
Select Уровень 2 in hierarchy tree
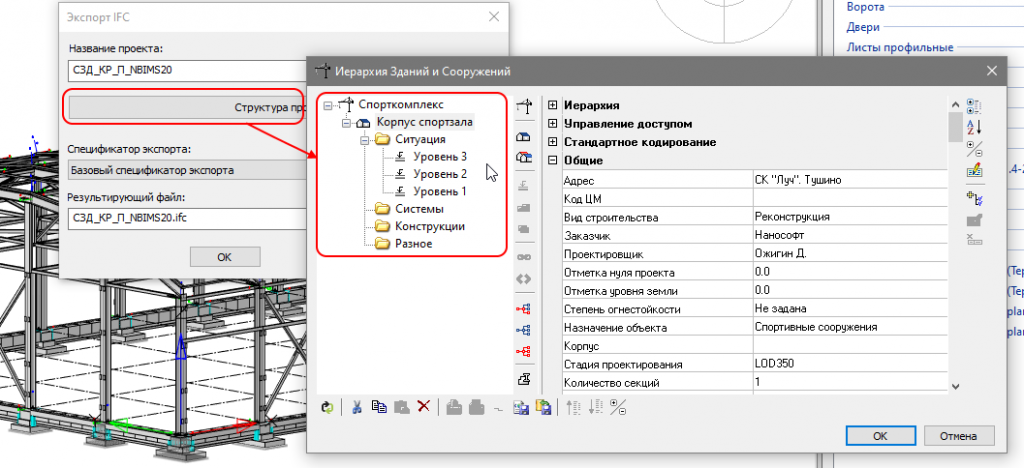[440, 174]
